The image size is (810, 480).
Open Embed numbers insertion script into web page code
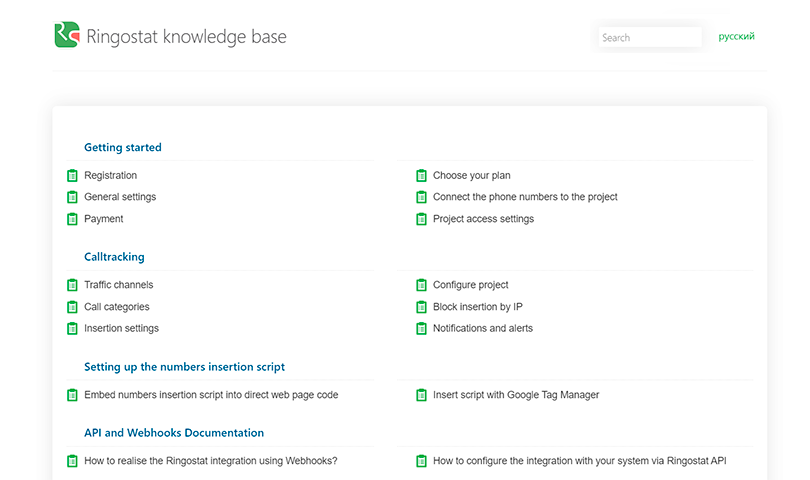click(211, 395)
